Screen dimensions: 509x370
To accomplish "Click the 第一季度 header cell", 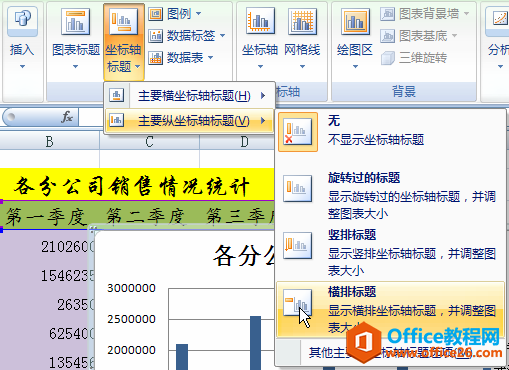I will point(47,216).
